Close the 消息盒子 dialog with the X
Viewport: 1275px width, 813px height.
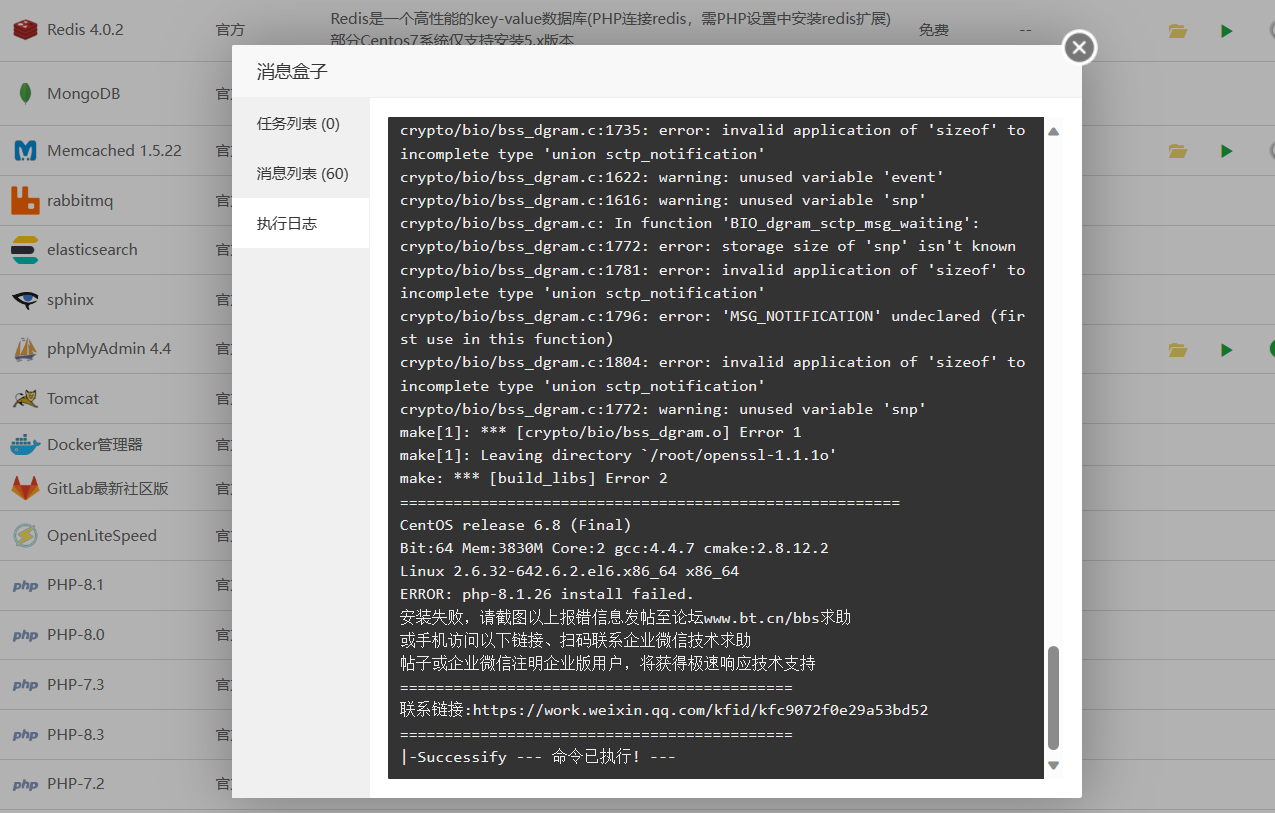[x=1079, y=46]
